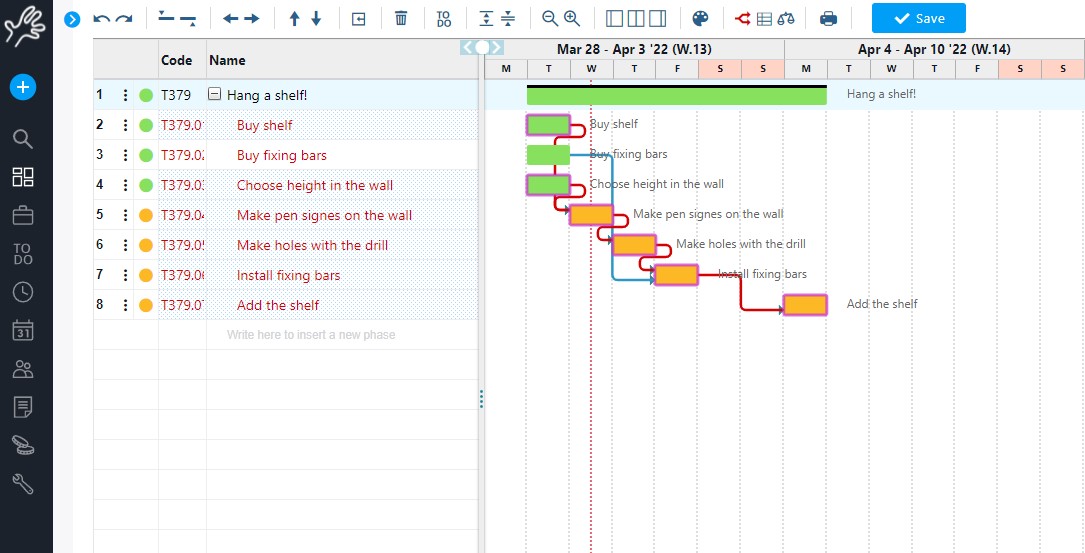
Task: Click the trash can delete icon
Action: click(401, 18)
